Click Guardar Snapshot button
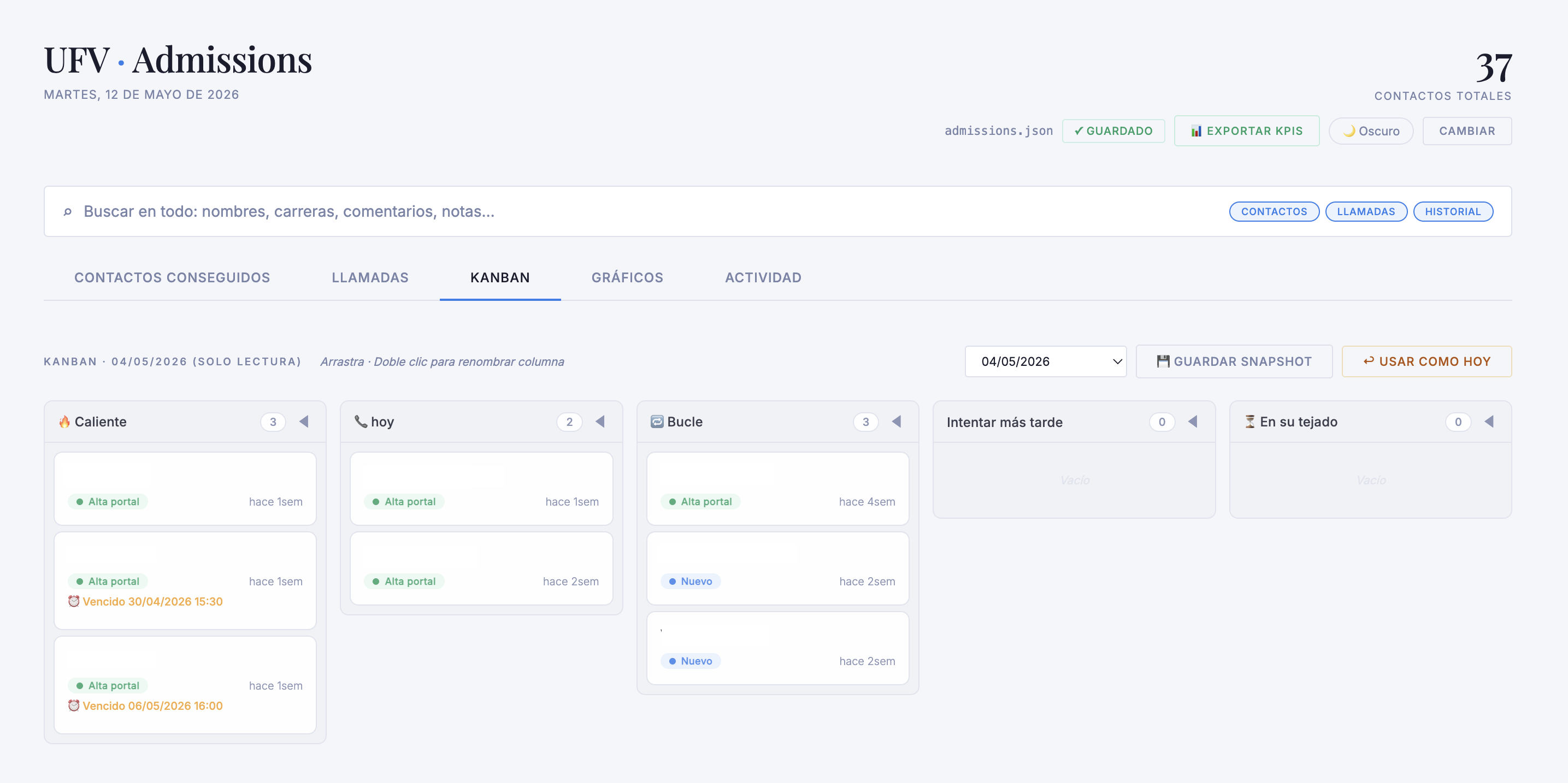This screenshot has height=783, width=1568. coord(1234,361)
